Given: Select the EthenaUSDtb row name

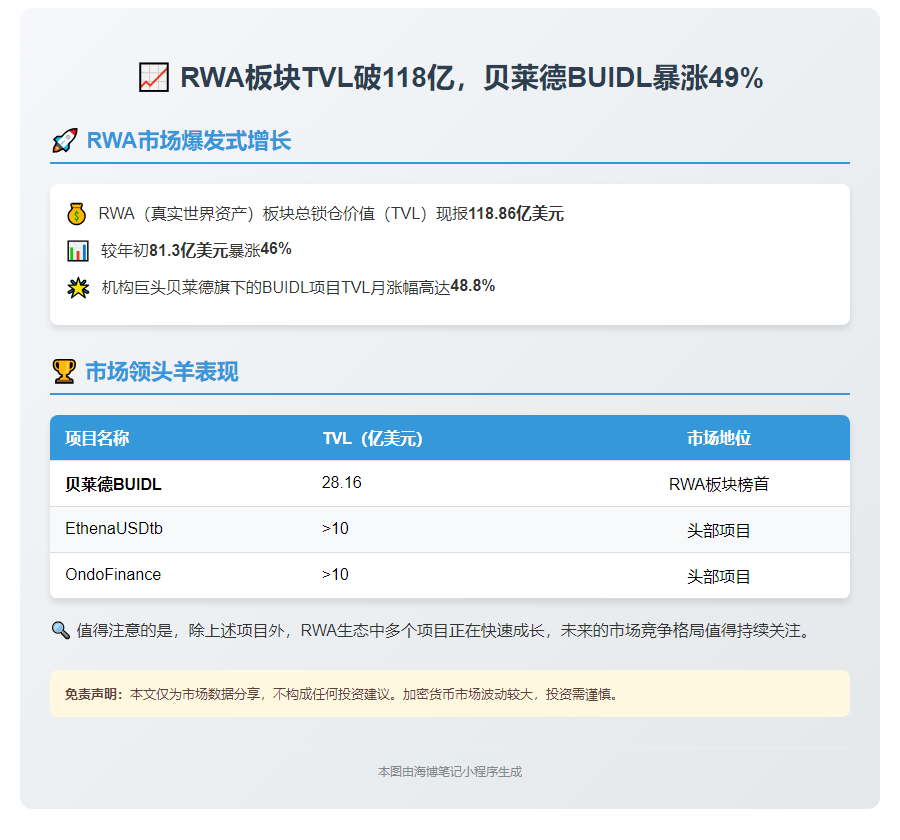Looking at the screenshot, I should [x=114, y=528].
